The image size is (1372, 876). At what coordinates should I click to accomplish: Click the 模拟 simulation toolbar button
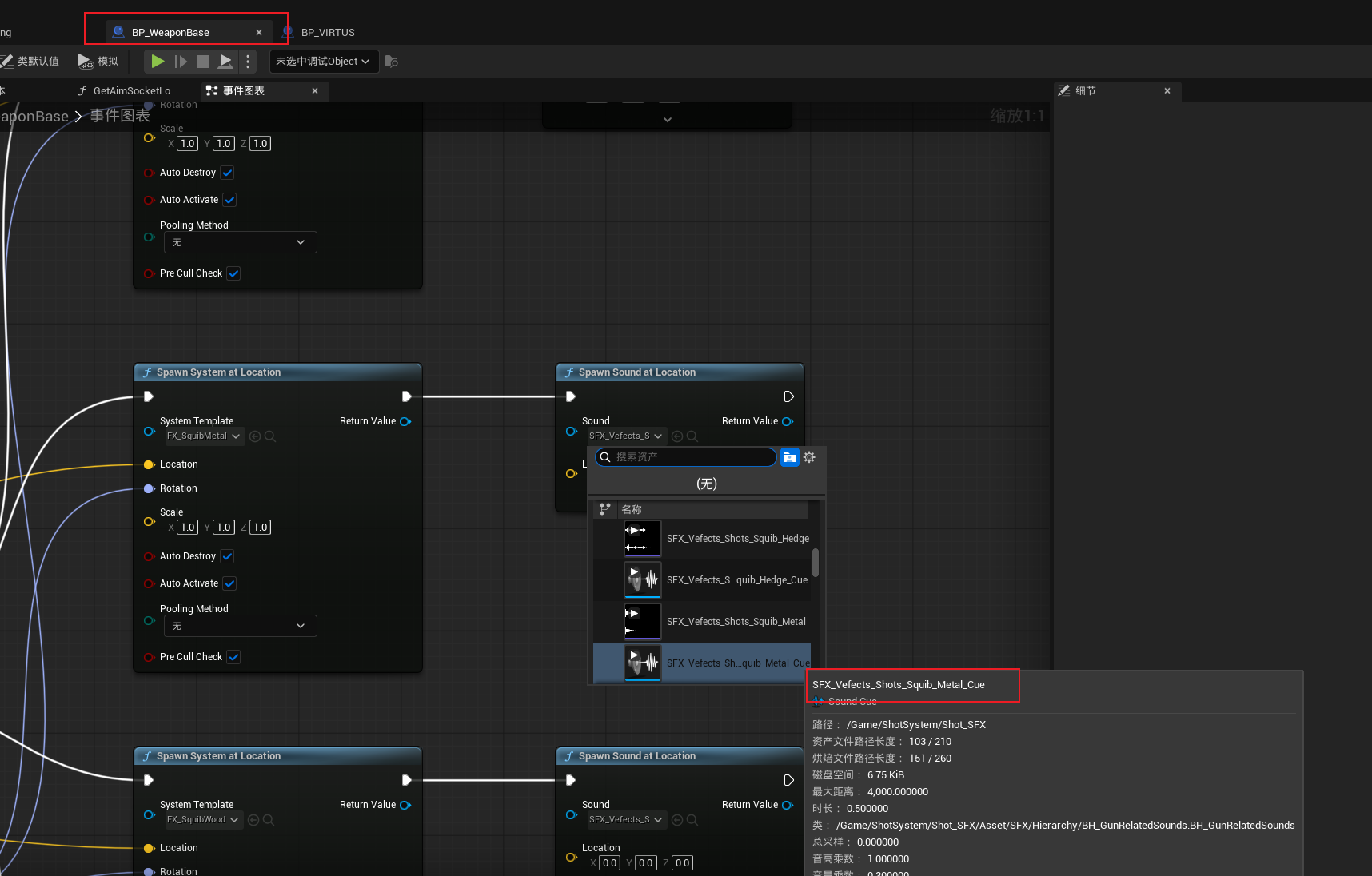(x=98, y=61)
